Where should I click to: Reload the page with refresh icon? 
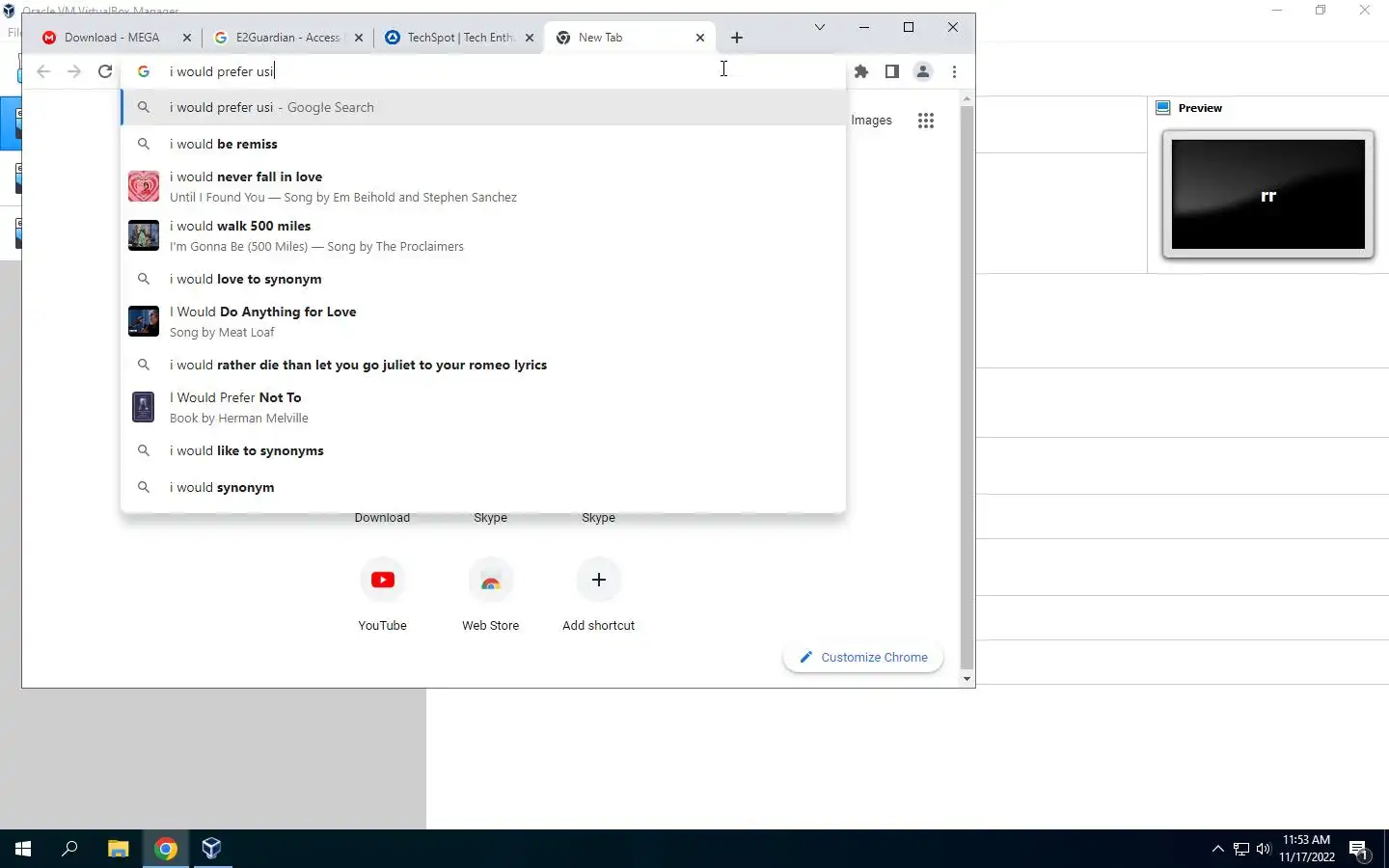click(105, 71)
